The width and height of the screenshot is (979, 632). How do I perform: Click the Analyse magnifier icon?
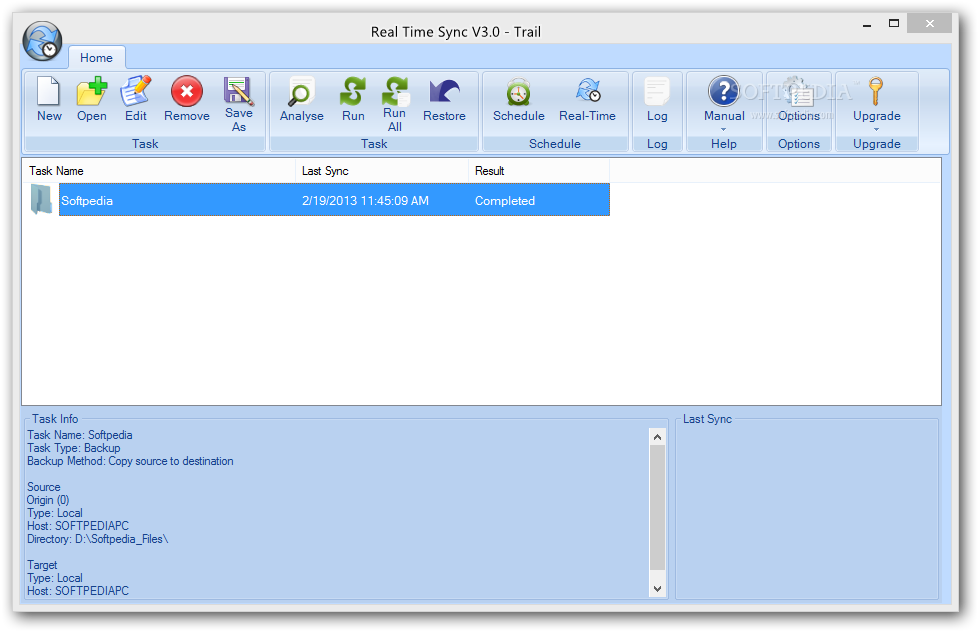(301, 92)
